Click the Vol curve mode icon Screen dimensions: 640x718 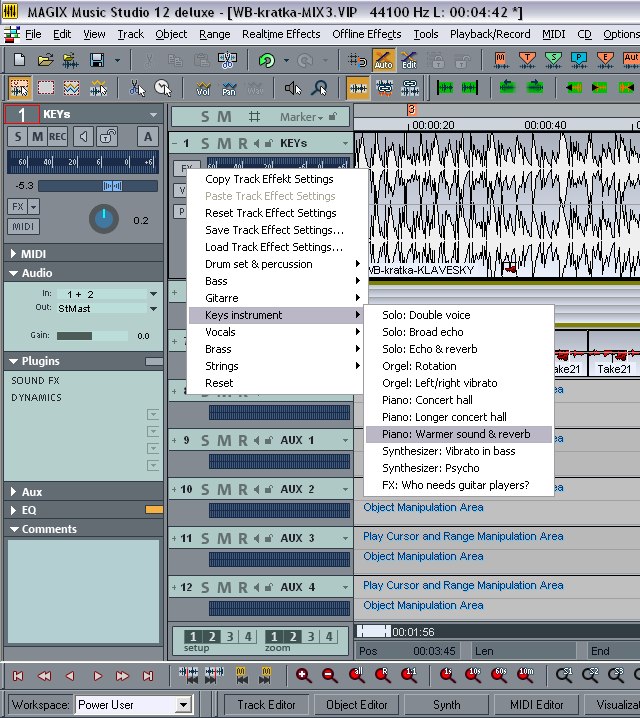[x=204, y=88]
